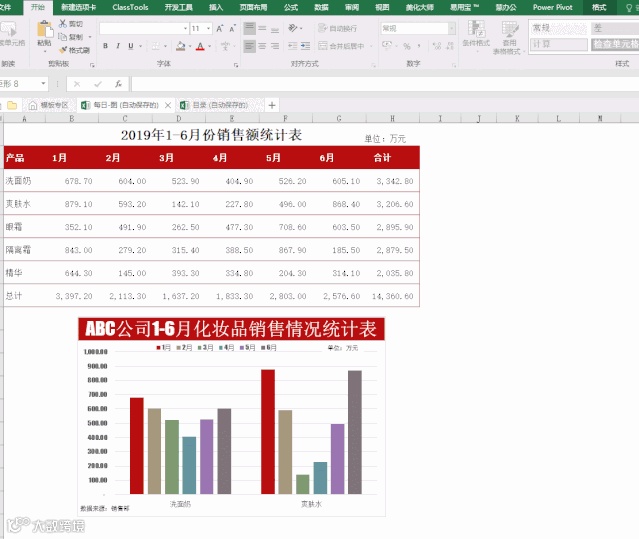The width and height of the screenshot is (639, 539).
Task: Click the insert function fx icon
Action: [118, 84]
